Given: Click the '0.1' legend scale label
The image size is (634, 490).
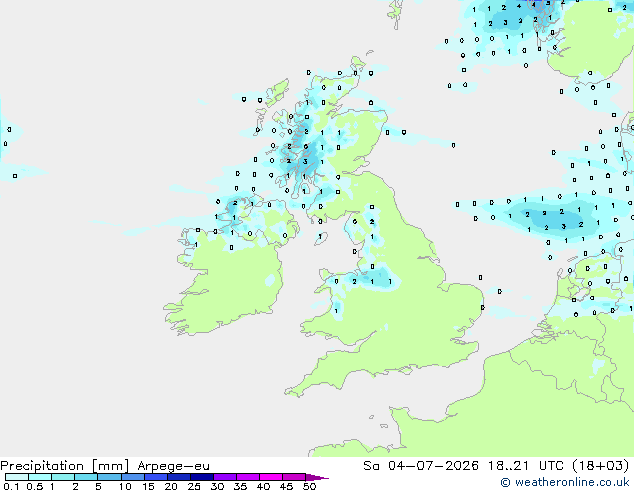Looking at the screenshot, I should point(11,486).
